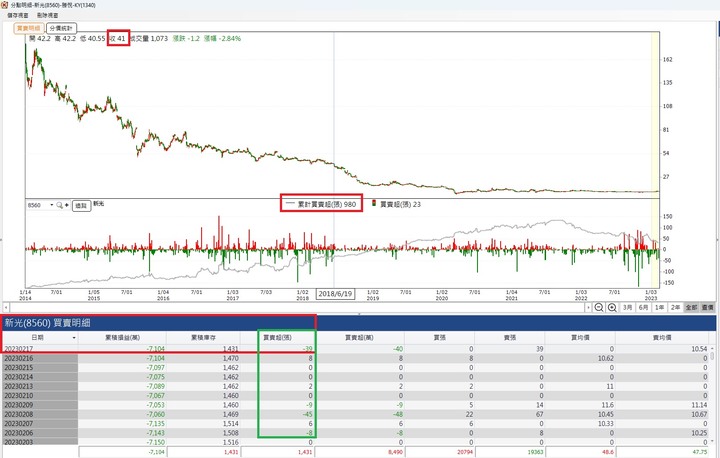
Task: Open the 日期 column sort dropdown arrow
Action: click(x=74, y=338)
